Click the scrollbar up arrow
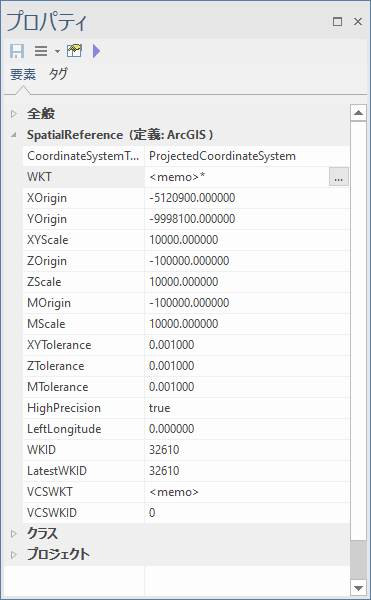 point(358,112)
